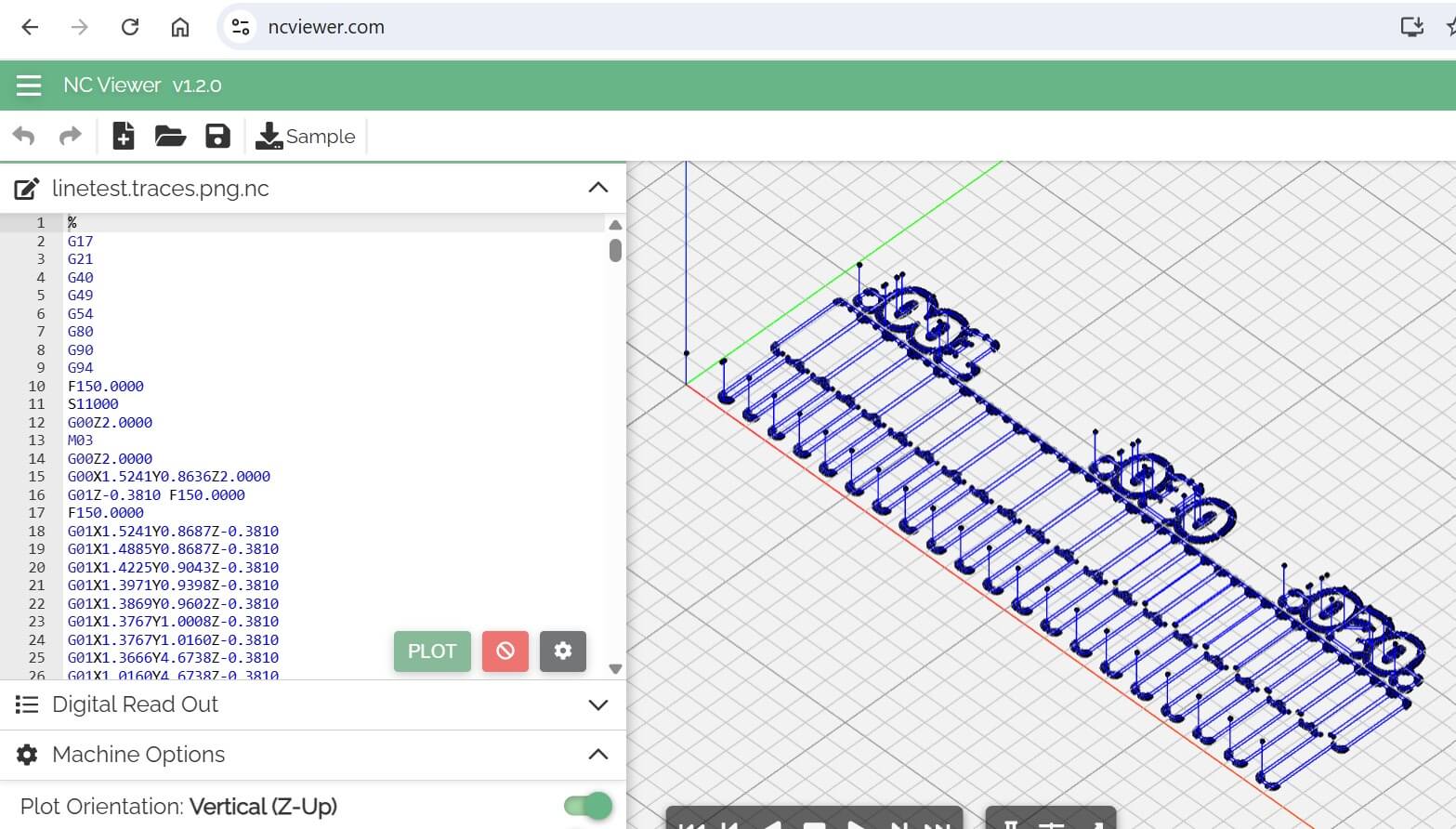The image size is (1456, 829).
Task: Select the G21 code line
Action: (x=80, y=259)
